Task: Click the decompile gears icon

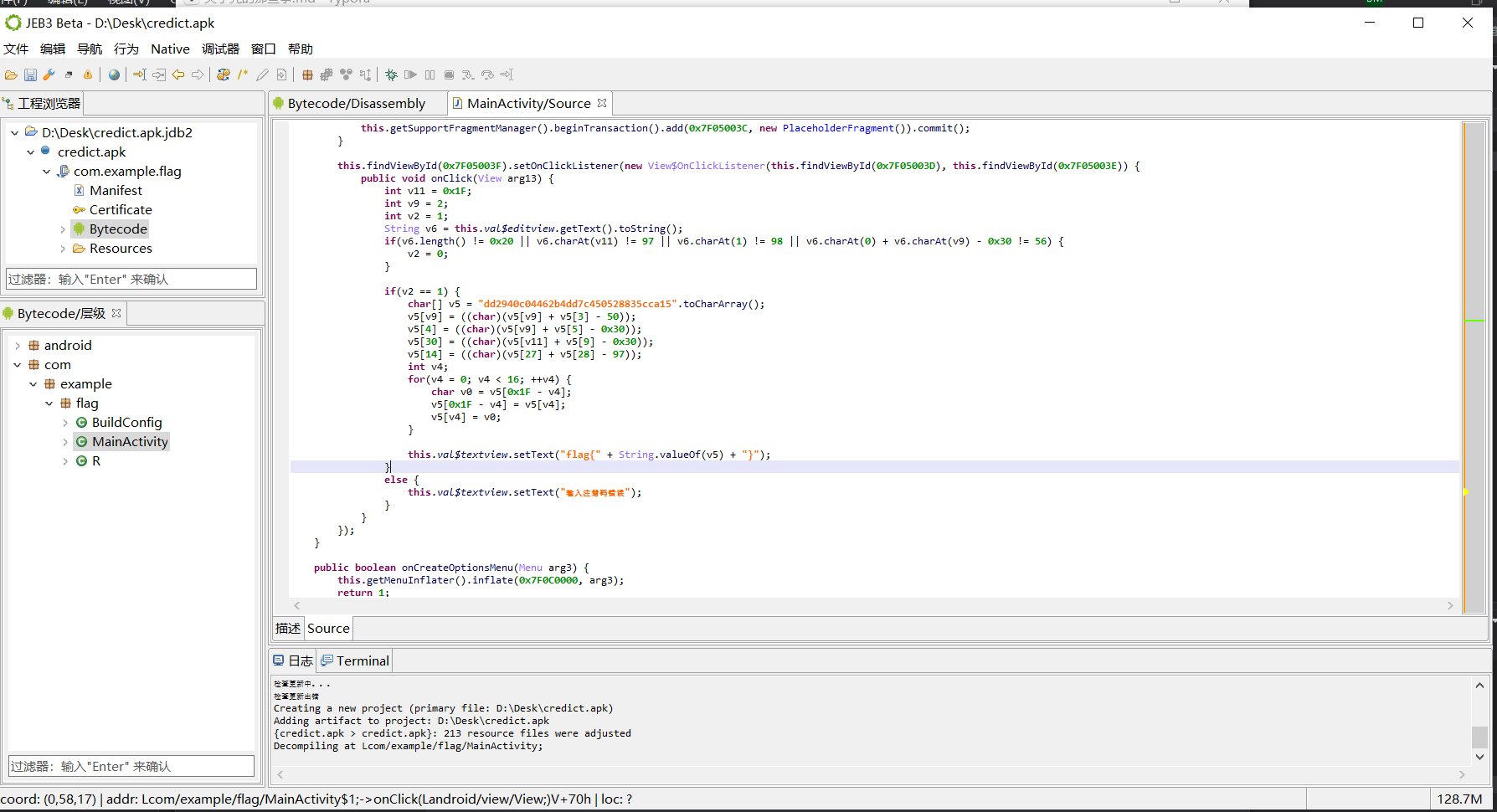Action: [x=223, y=75]
